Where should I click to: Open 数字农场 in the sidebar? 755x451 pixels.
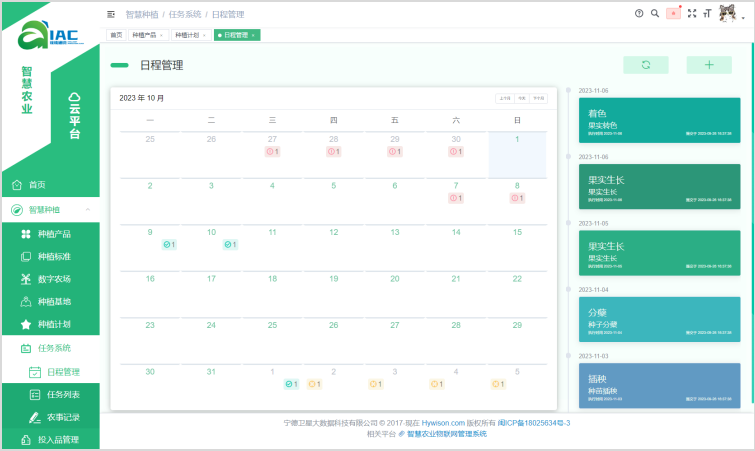pyautogui.click(x=54, y=279)
